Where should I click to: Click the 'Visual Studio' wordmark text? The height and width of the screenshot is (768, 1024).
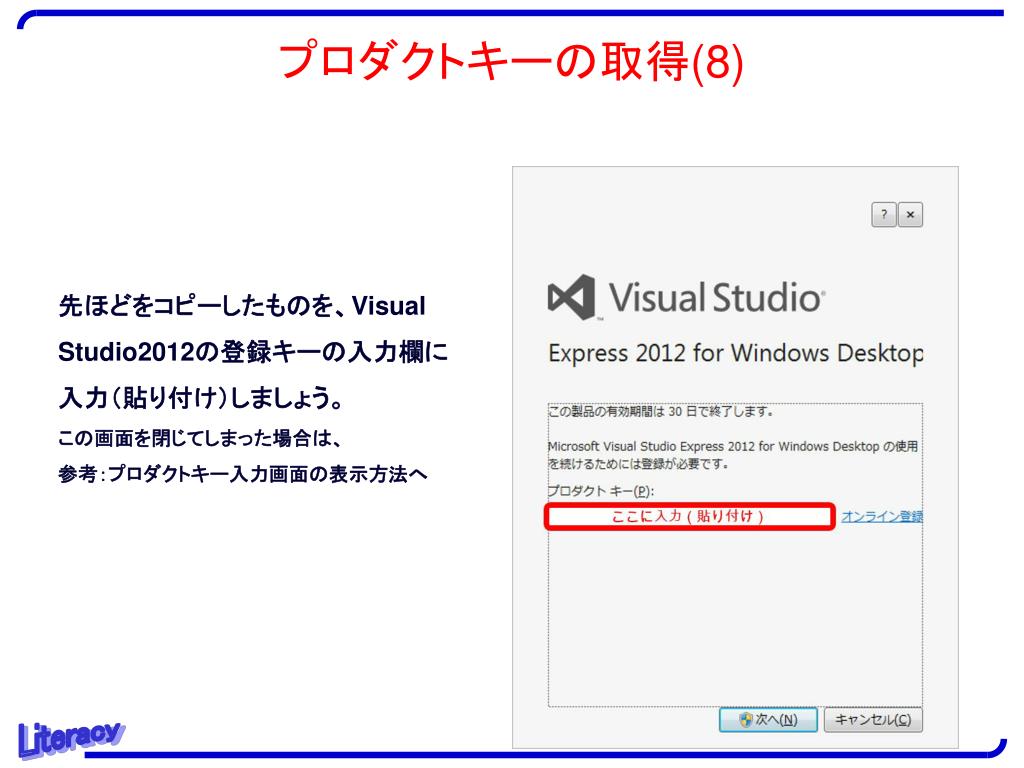[x=717, y=298]
